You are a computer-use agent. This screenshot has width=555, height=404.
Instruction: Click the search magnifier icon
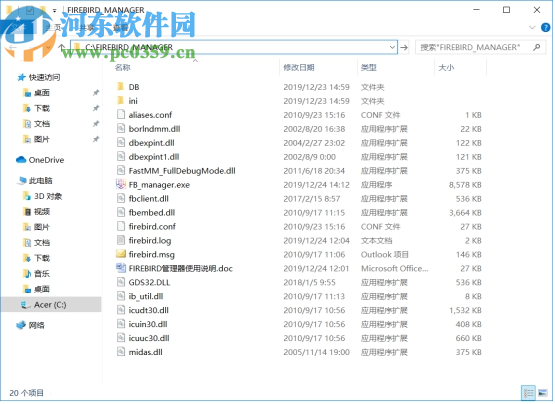coord(537,47)
